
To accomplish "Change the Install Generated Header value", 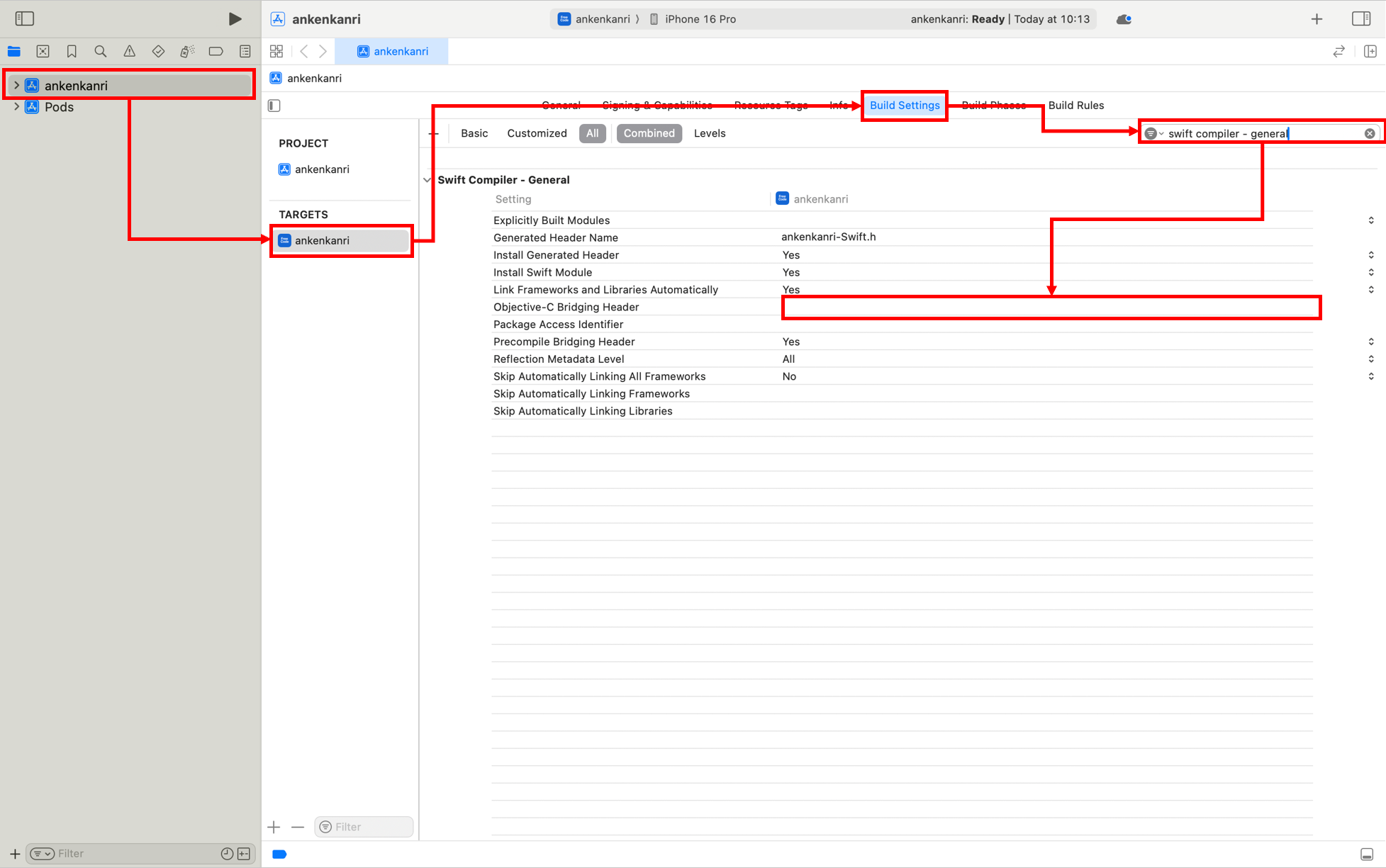I will [1371, 255].
